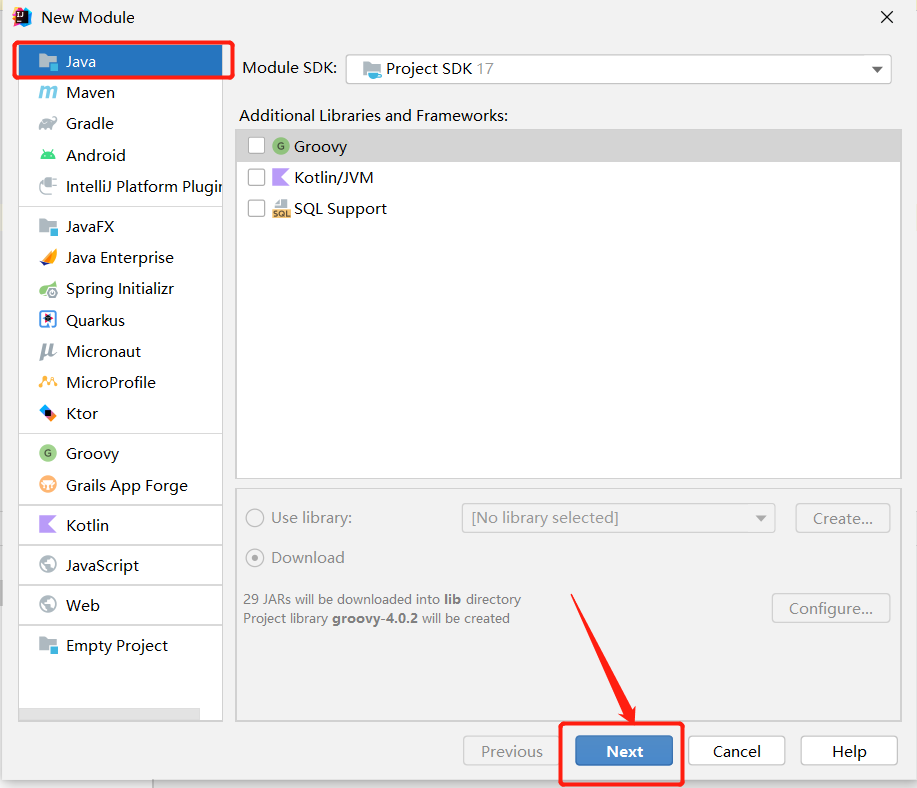Click the Create... library button
Image resolution: width=917 pixels, height=788 pixels.
click(x=843, y=518)
